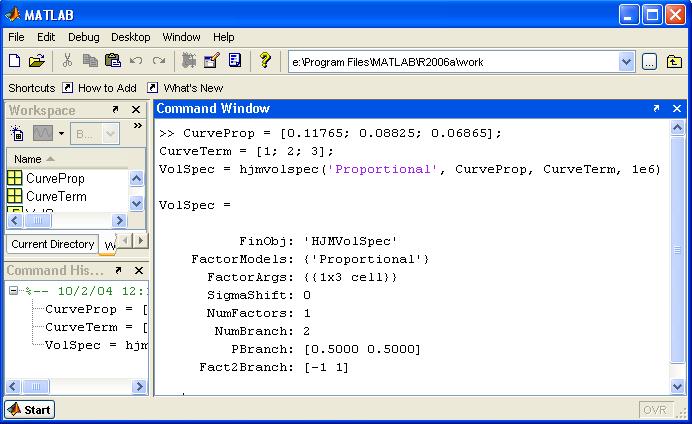Redo the action using the toolbar icon

pos(159,60)
